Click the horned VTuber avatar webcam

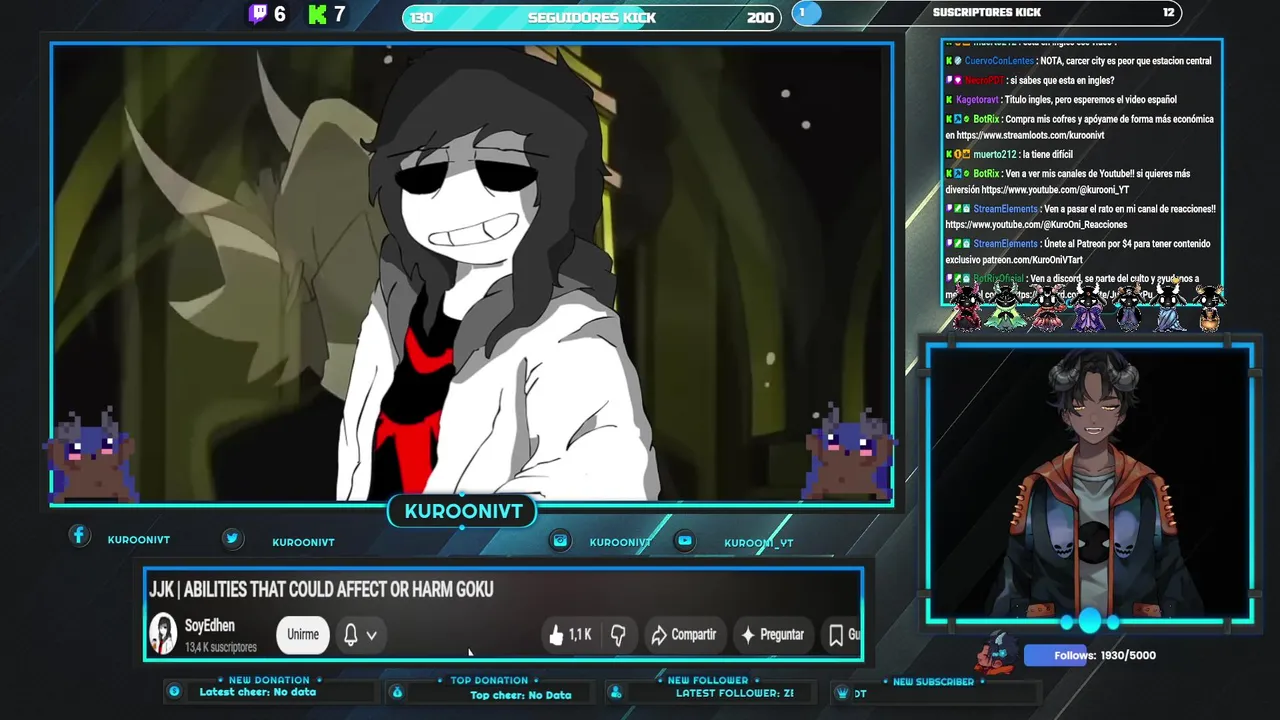1090,485
